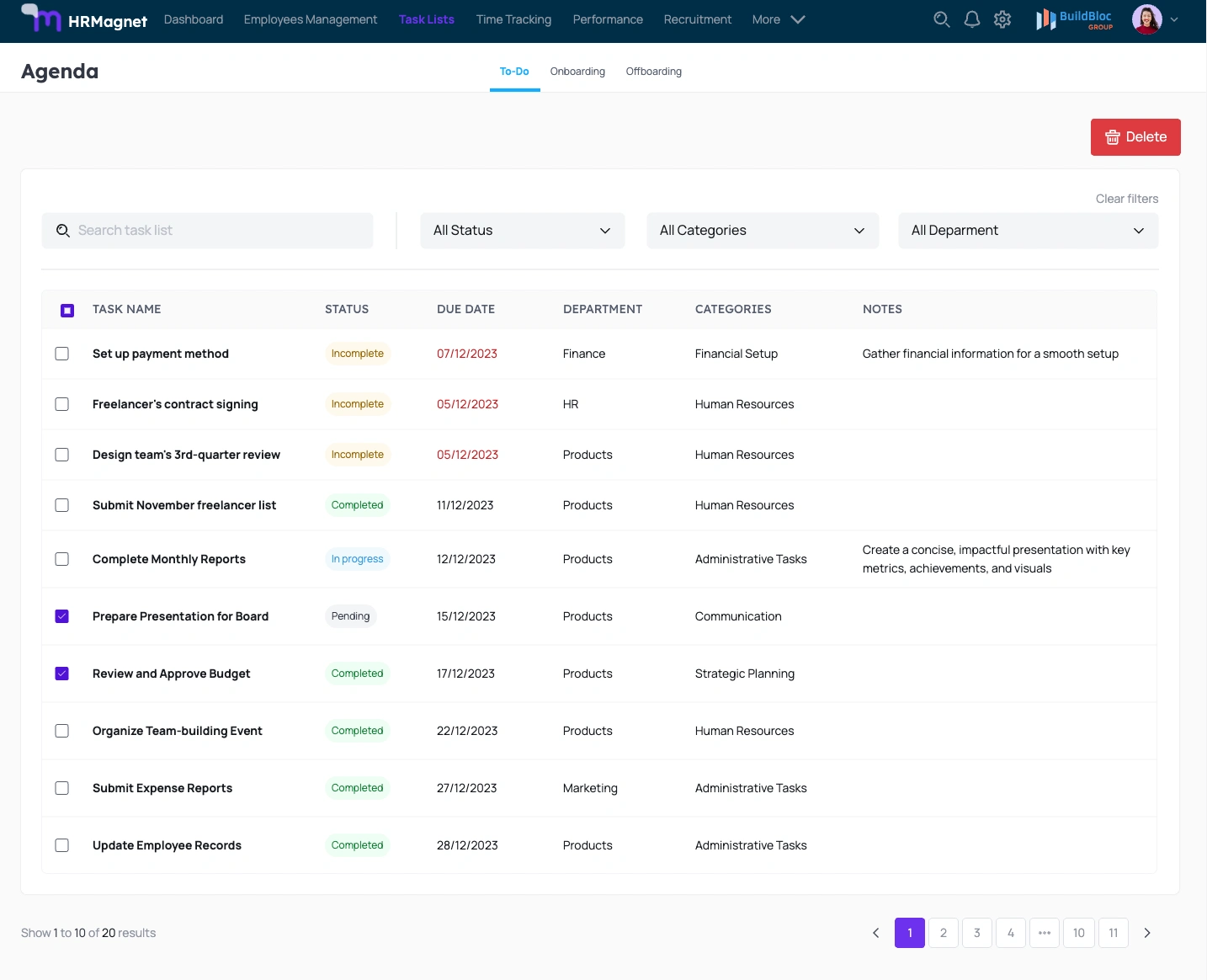1207x980 pixels.
Task: Check the Set up payment method row
Action: [x=62, y=354]
